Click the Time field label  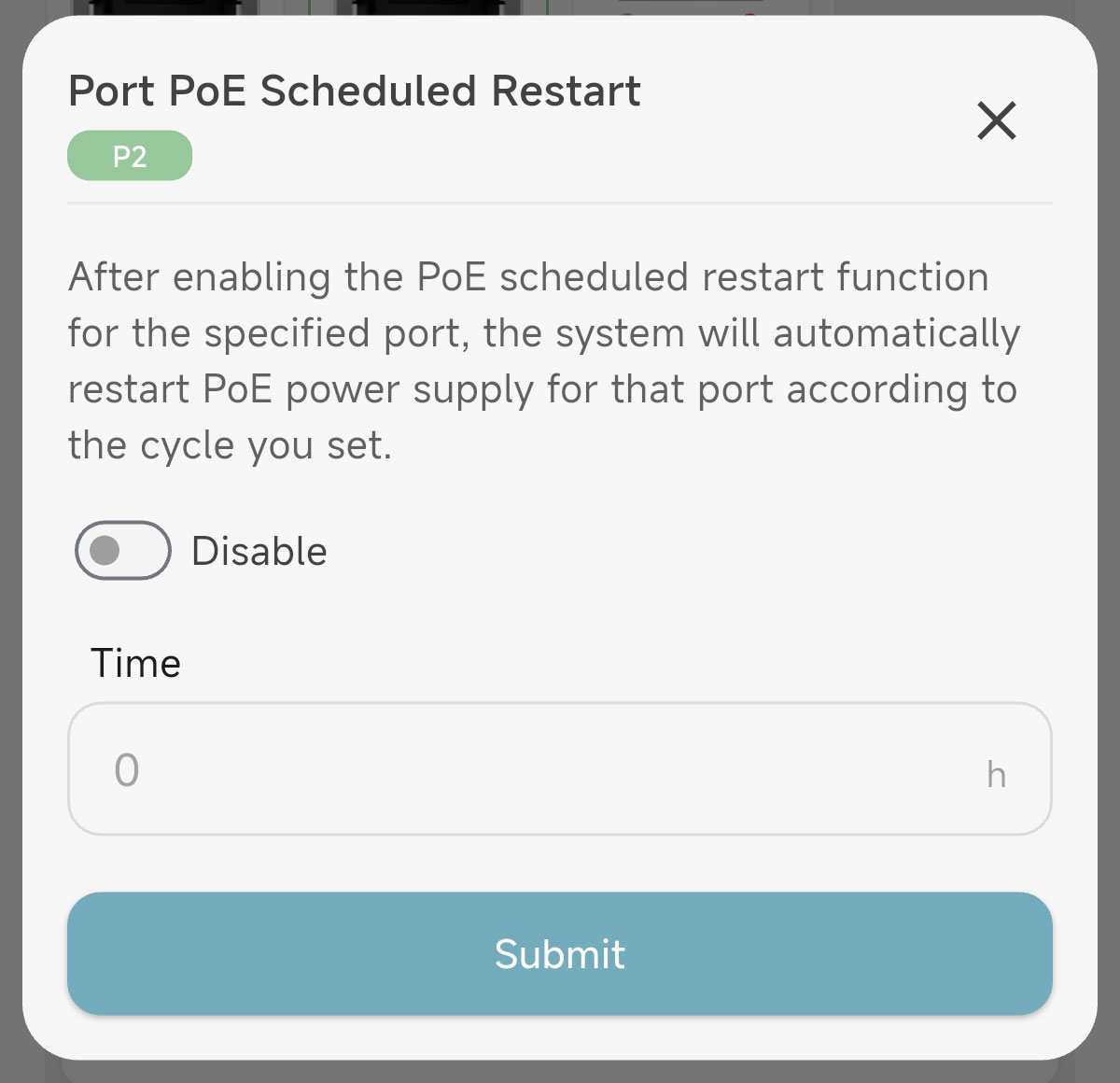click(x=136, y=664)
